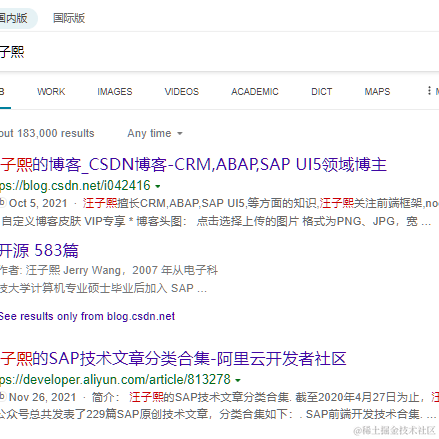Switch to the 国际版 search version
This screenshot has width=439, height=439.
[69, 18]
